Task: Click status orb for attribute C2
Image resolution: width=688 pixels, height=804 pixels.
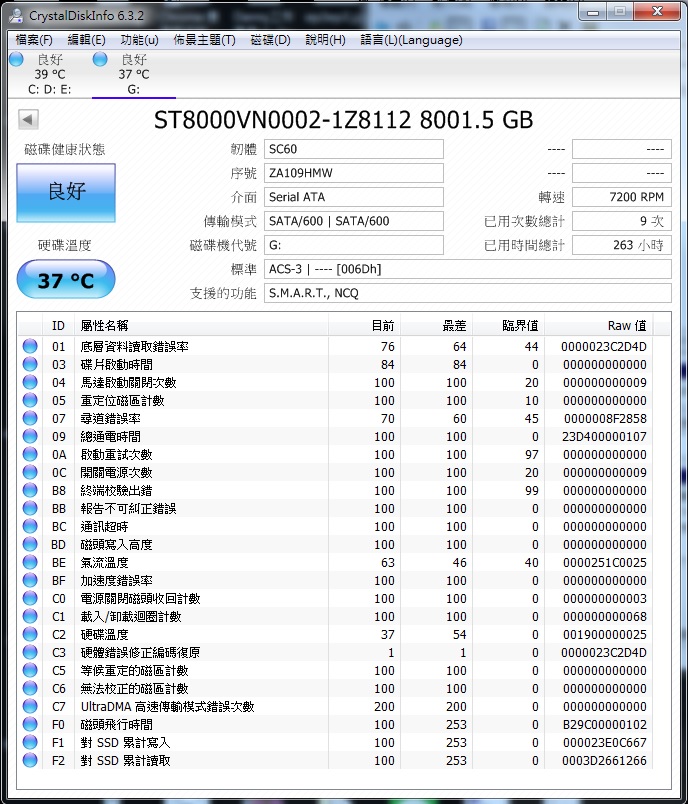Action: click(30, 634)
